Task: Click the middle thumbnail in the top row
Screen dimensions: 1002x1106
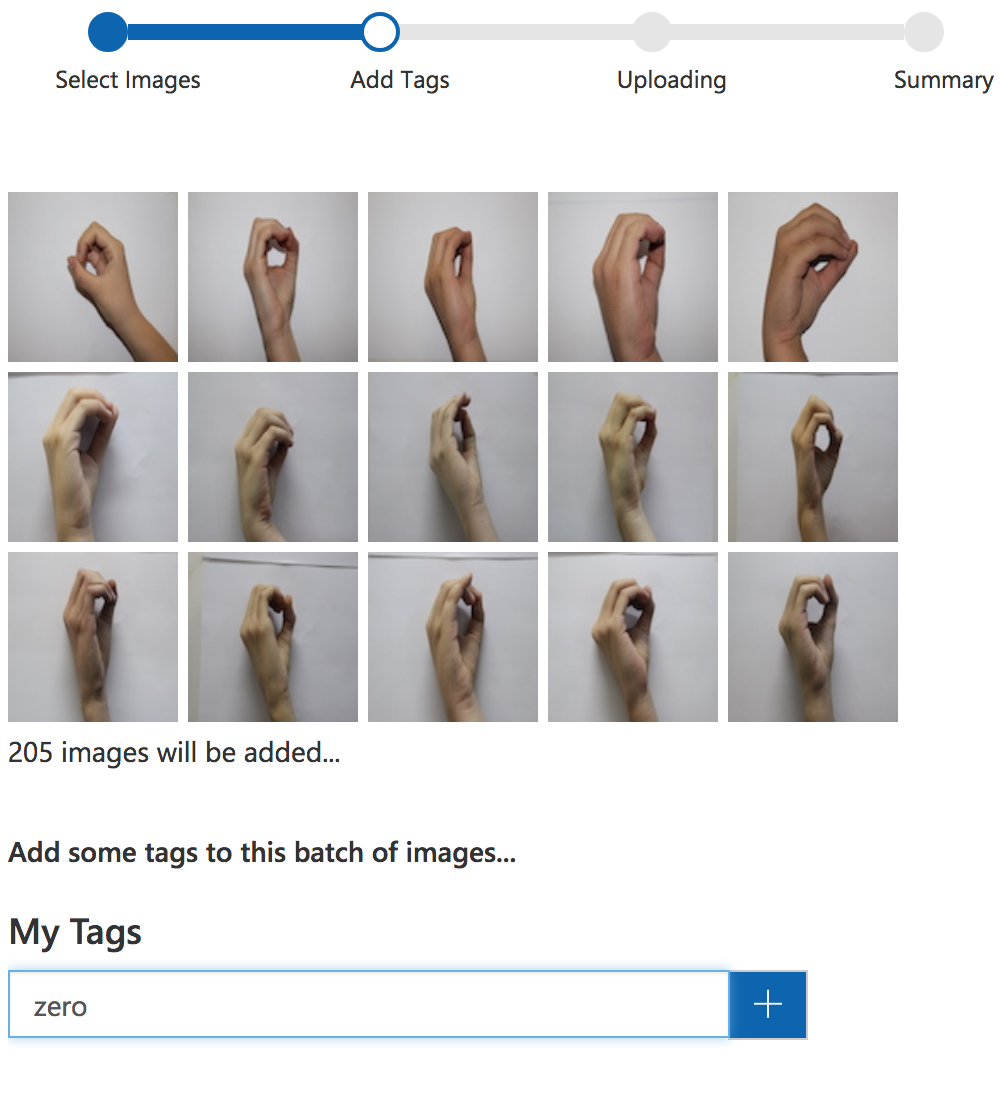Action: coord(452,276)
